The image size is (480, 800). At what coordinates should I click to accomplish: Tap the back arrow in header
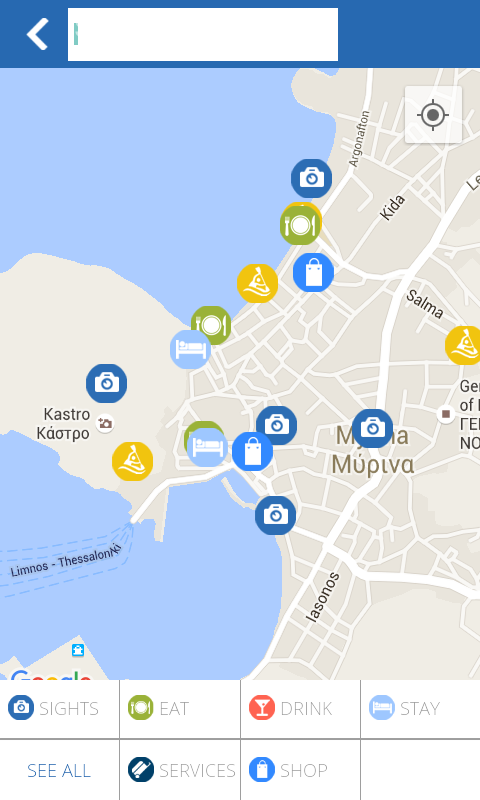coord(37,34)
